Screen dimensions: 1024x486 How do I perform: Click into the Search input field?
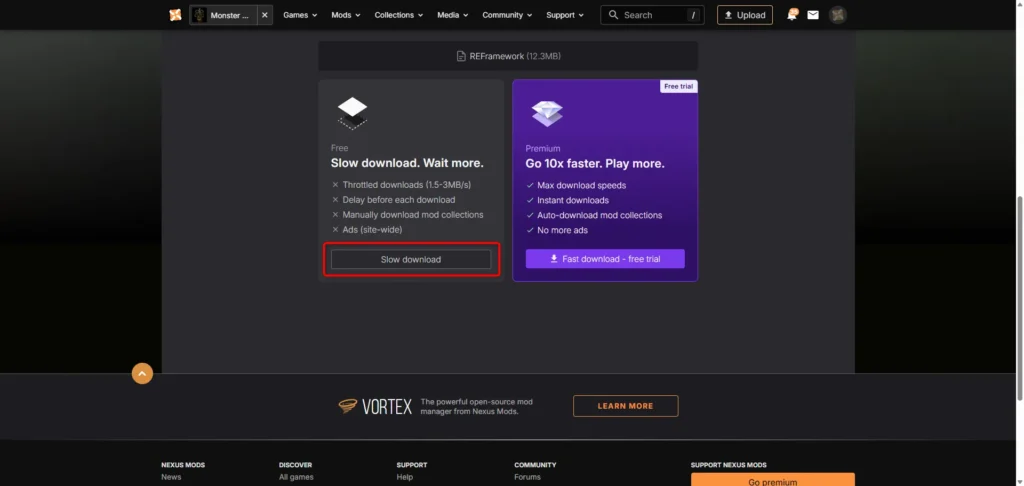652,15
